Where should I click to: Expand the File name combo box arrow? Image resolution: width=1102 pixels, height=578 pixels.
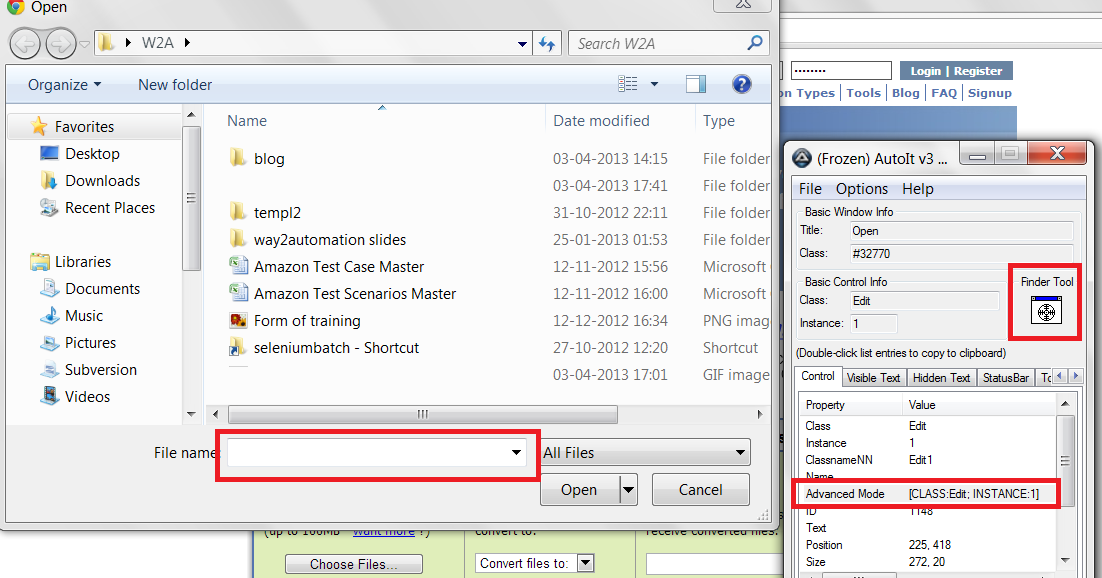tap(517, 452)
